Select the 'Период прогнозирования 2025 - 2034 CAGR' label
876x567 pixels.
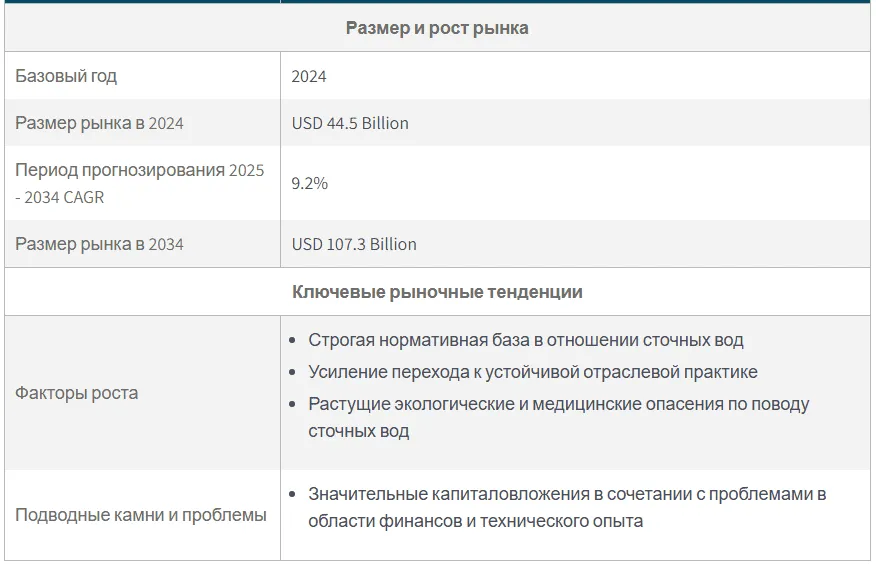[x=139, y=184]
